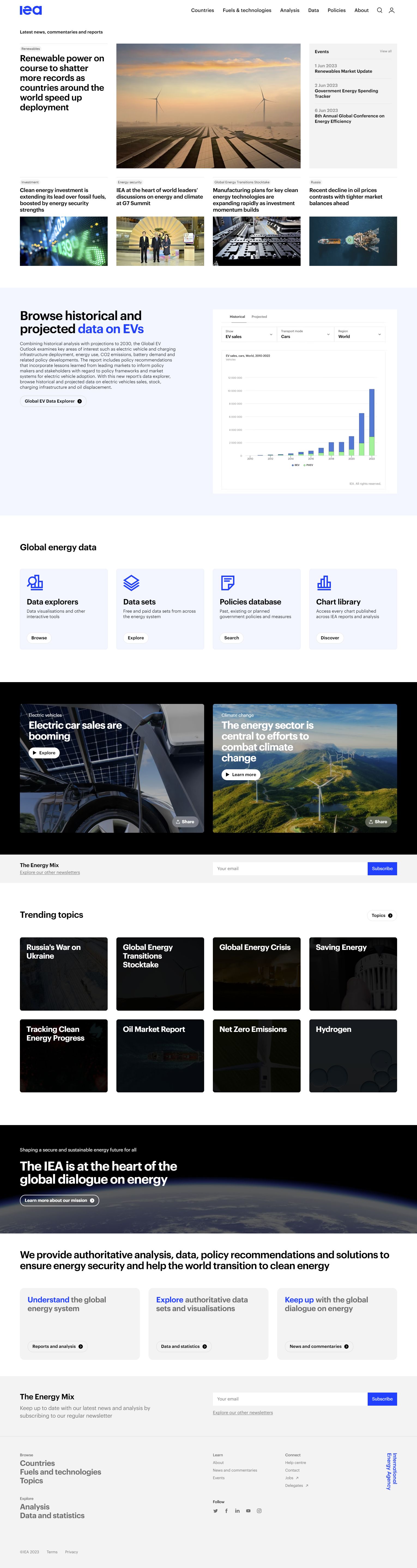Click Search on the Policies database card

point(231,638)
